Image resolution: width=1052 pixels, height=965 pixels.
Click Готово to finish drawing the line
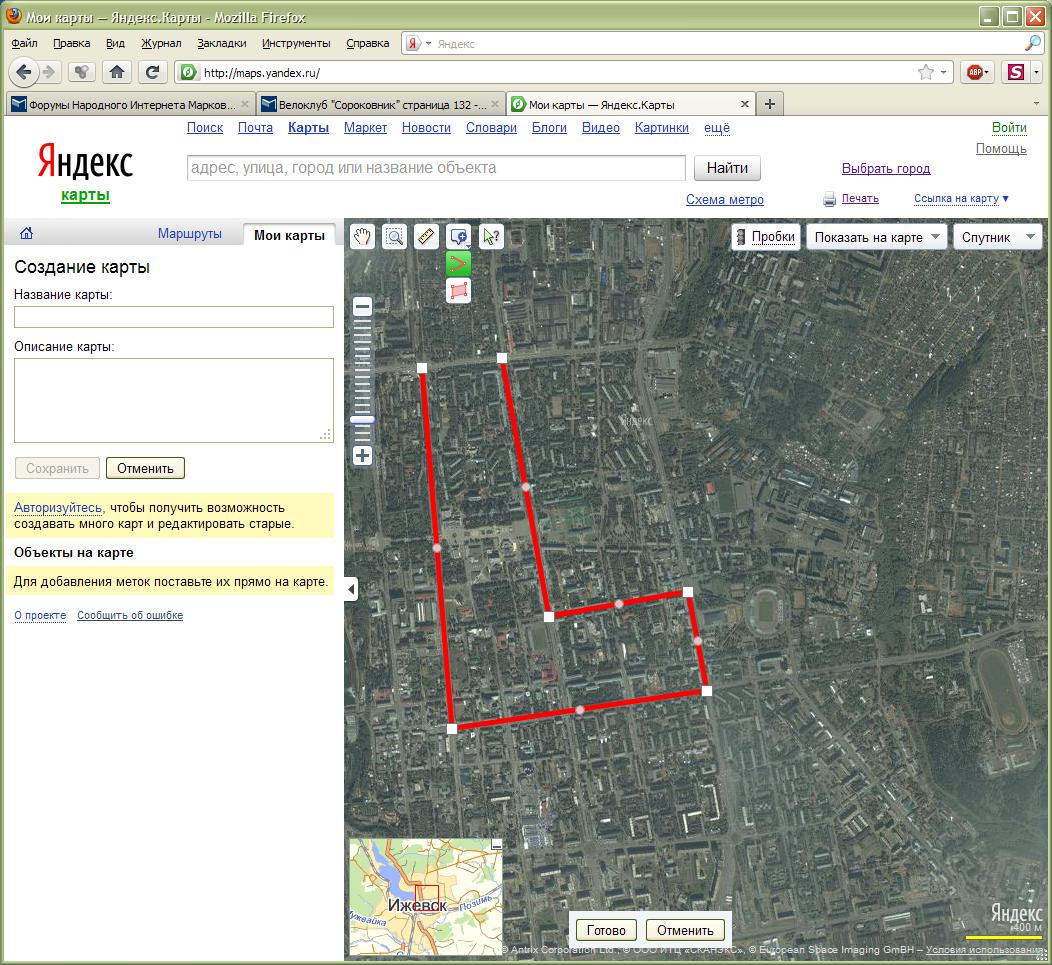[606, 930]
